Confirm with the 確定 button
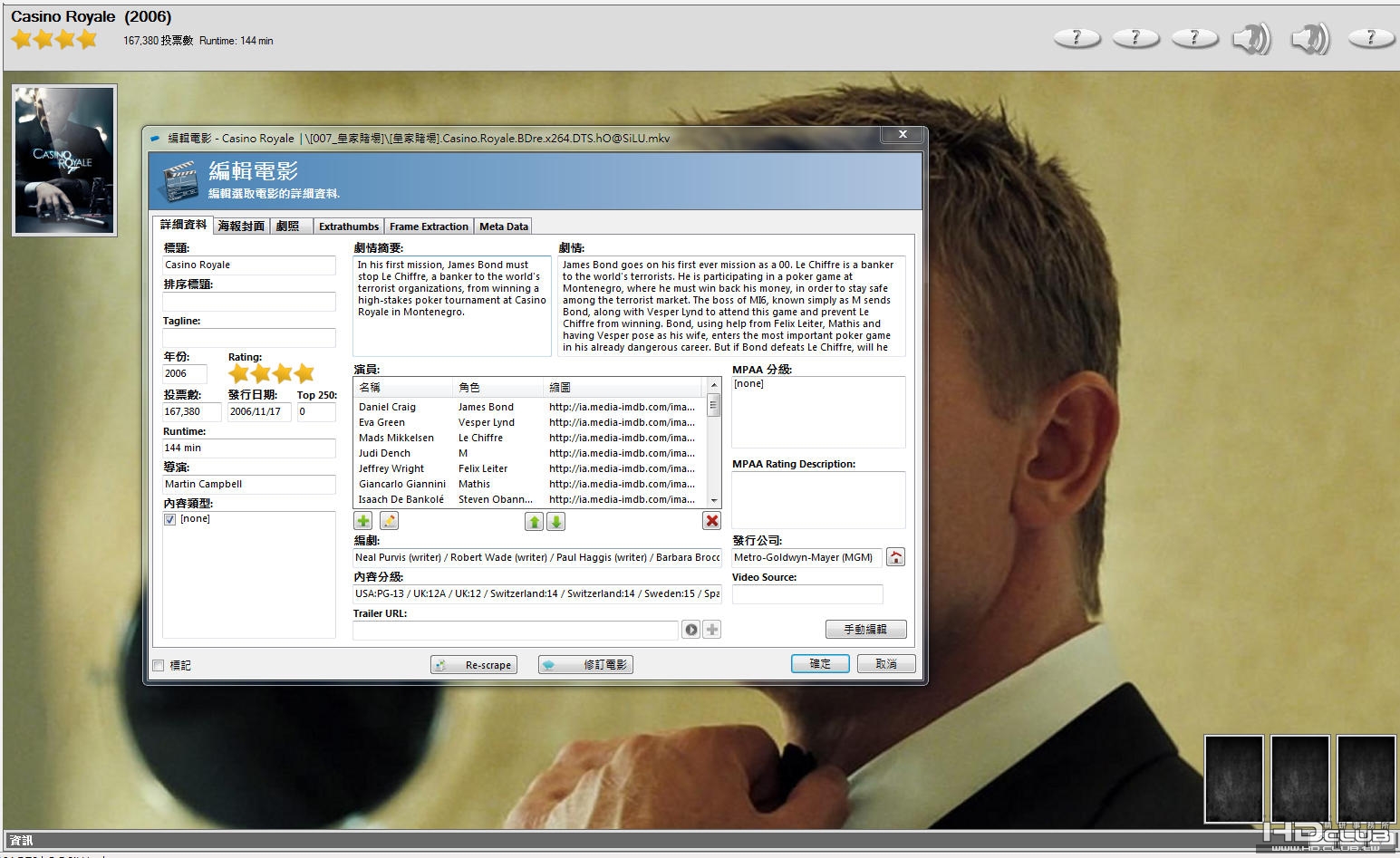This screenshot has width=1400, height=858. pyautogui.click(x=820, y=664)
